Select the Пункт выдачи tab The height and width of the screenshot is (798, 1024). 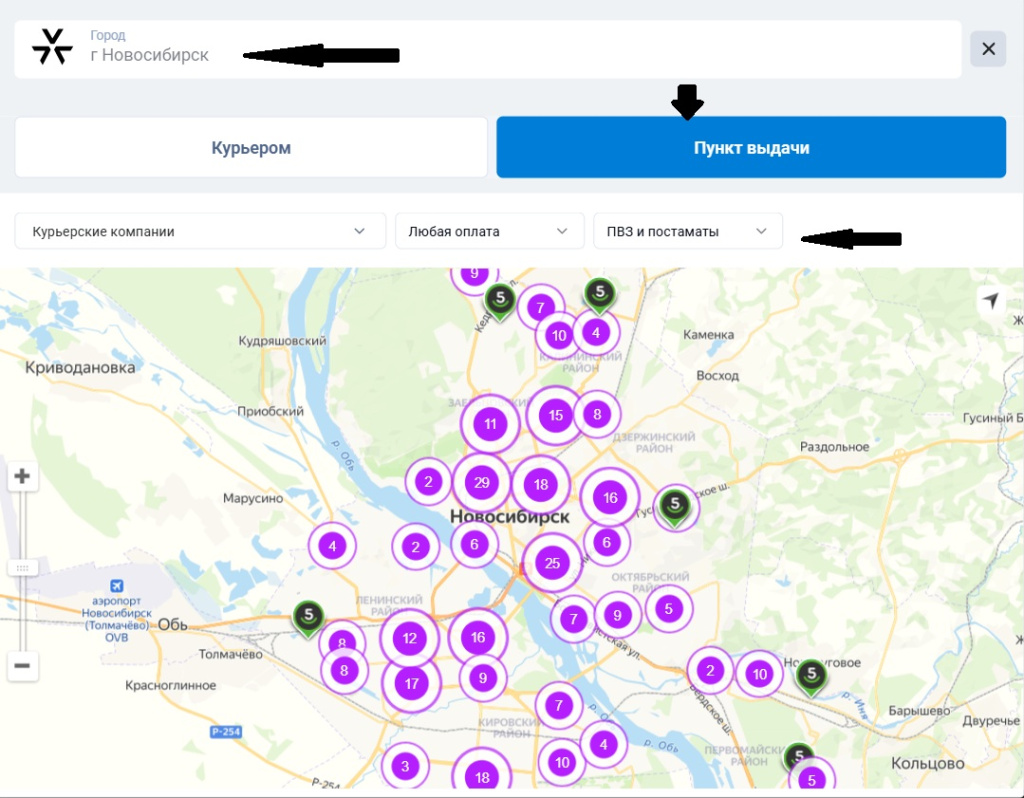(x=751, y=148)
